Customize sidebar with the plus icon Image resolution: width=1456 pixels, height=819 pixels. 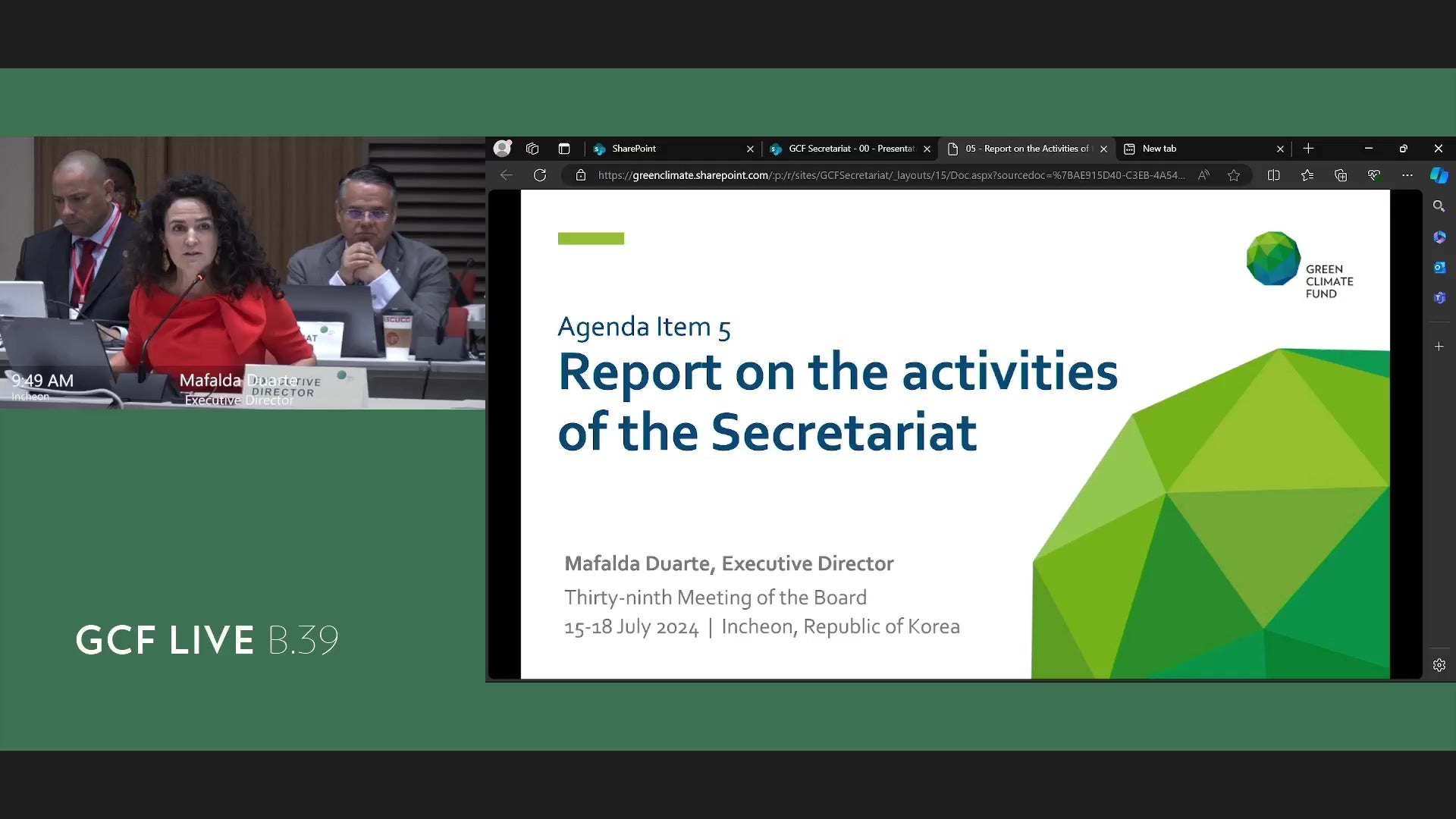click(1439, 347)
